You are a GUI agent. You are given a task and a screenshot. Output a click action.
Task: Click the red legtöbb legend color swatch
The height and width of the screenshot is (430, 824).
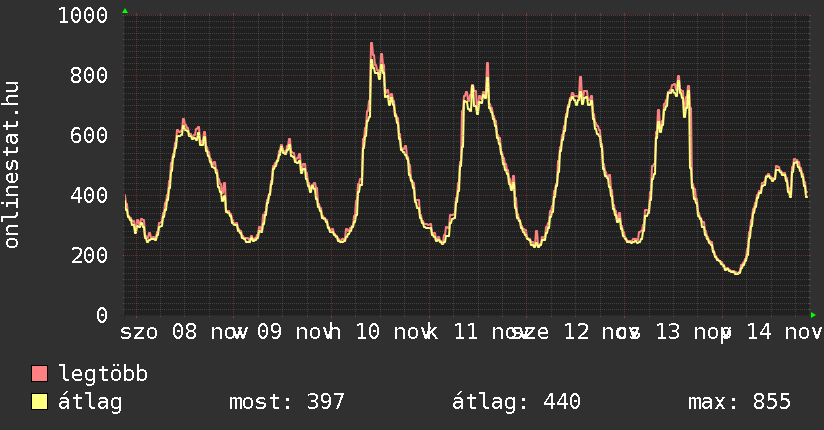pos(40,374)
